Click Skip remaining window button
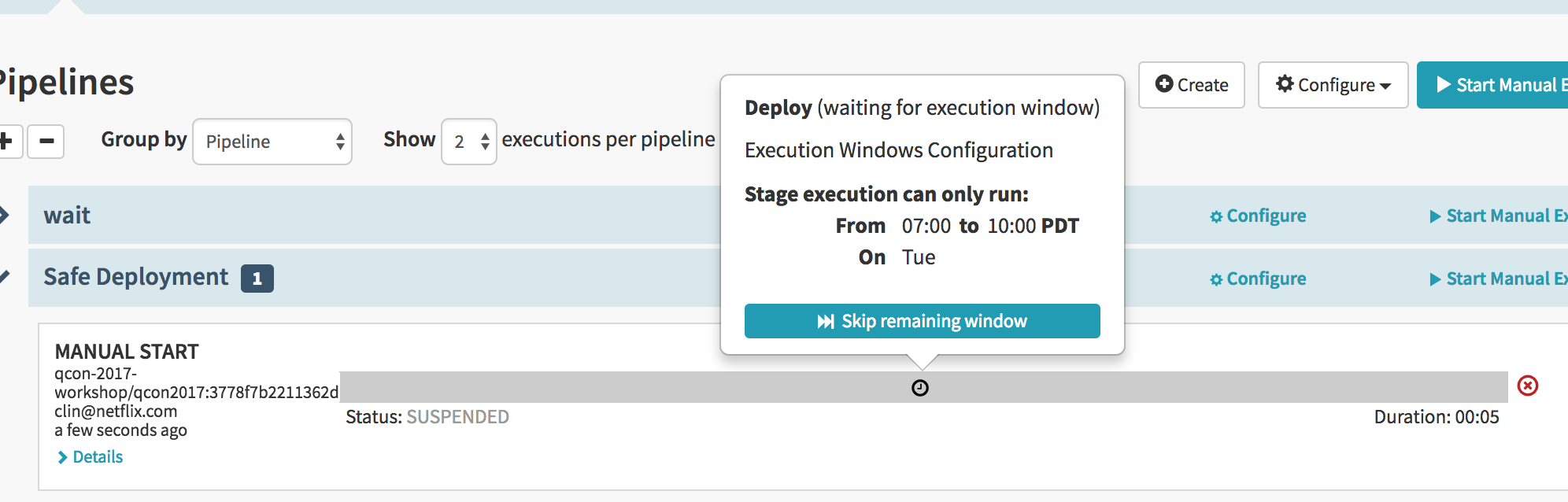 [923, 321]
